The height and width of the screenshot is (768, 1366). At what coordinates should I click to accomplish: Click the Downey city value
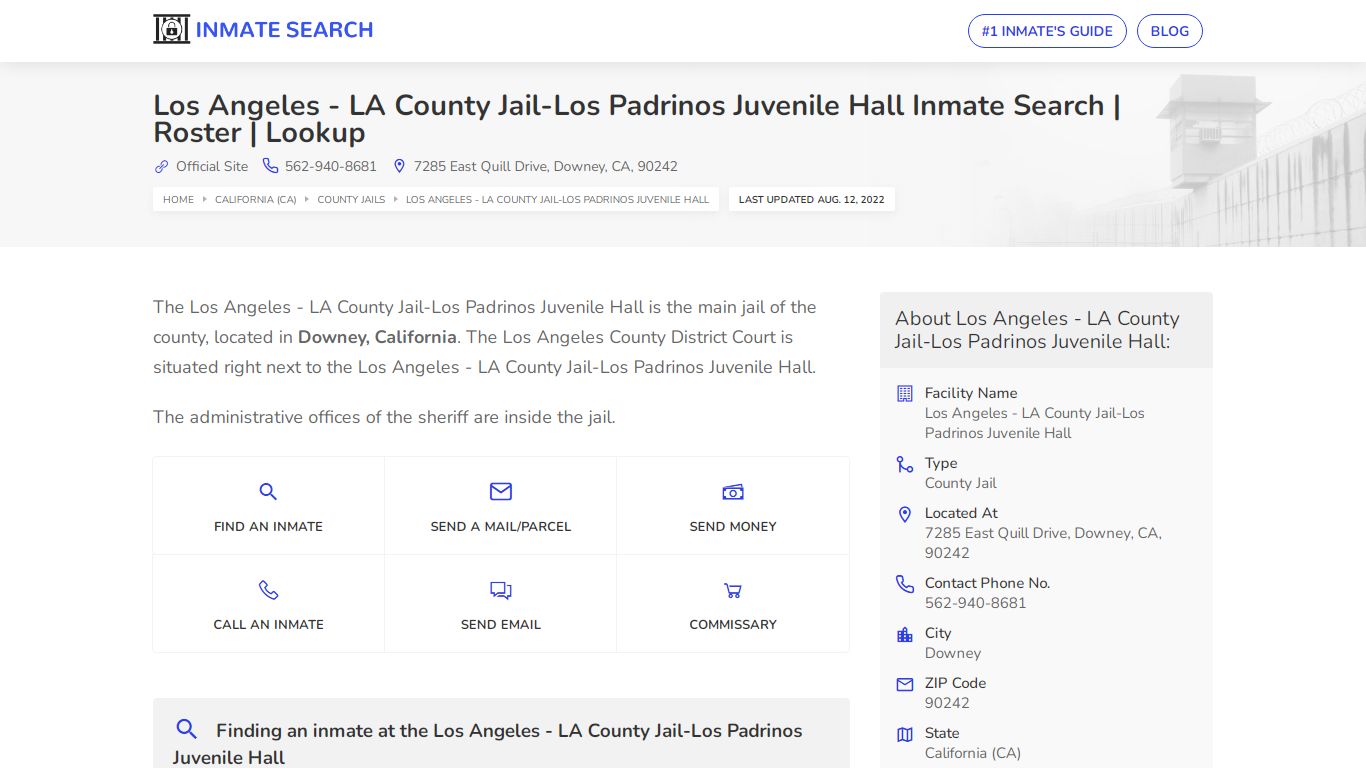pyautogui.click(x=953, y=653)
